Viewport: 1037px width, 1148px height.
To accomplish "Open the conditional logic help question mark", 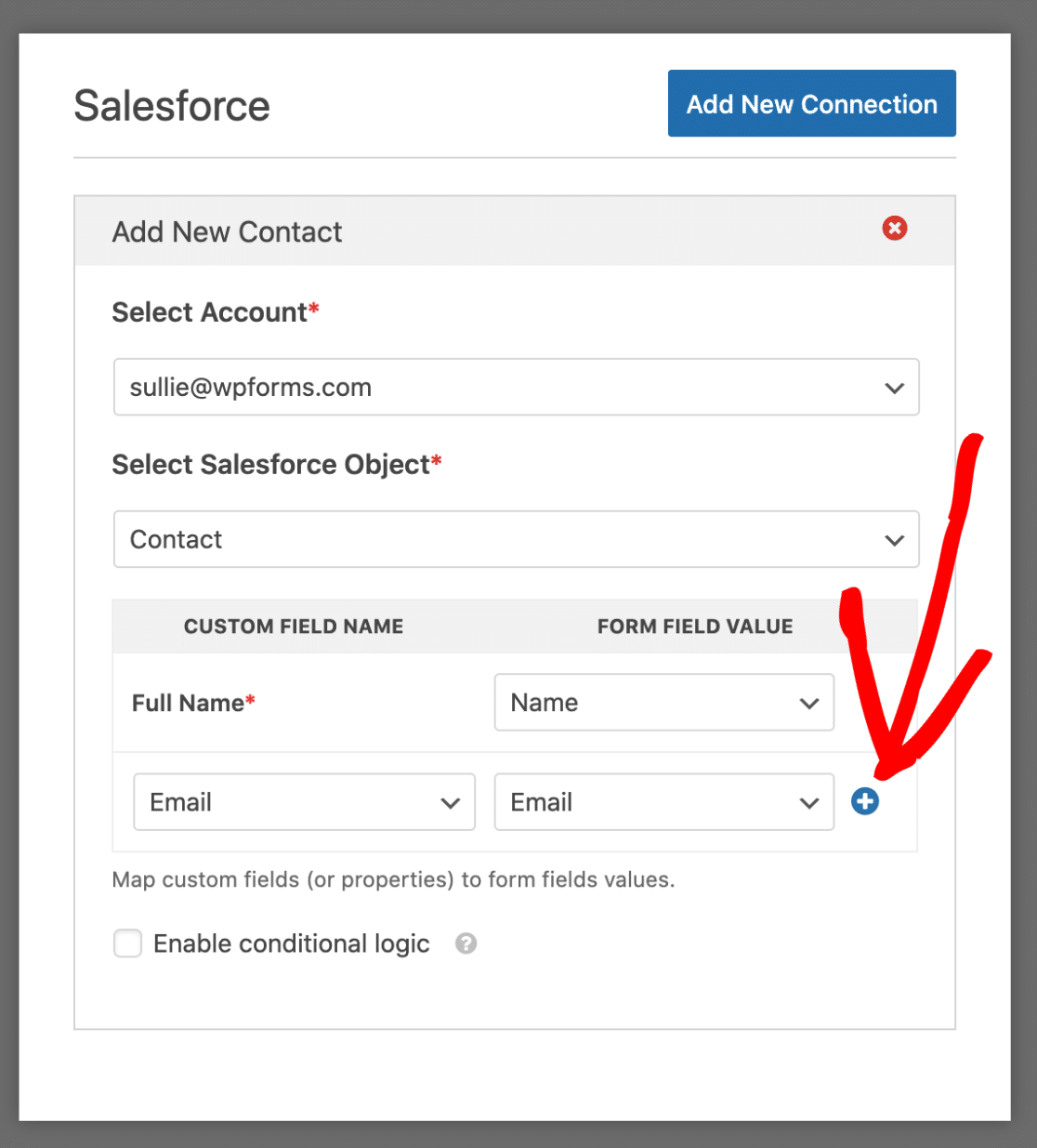I will pos(466,943).
